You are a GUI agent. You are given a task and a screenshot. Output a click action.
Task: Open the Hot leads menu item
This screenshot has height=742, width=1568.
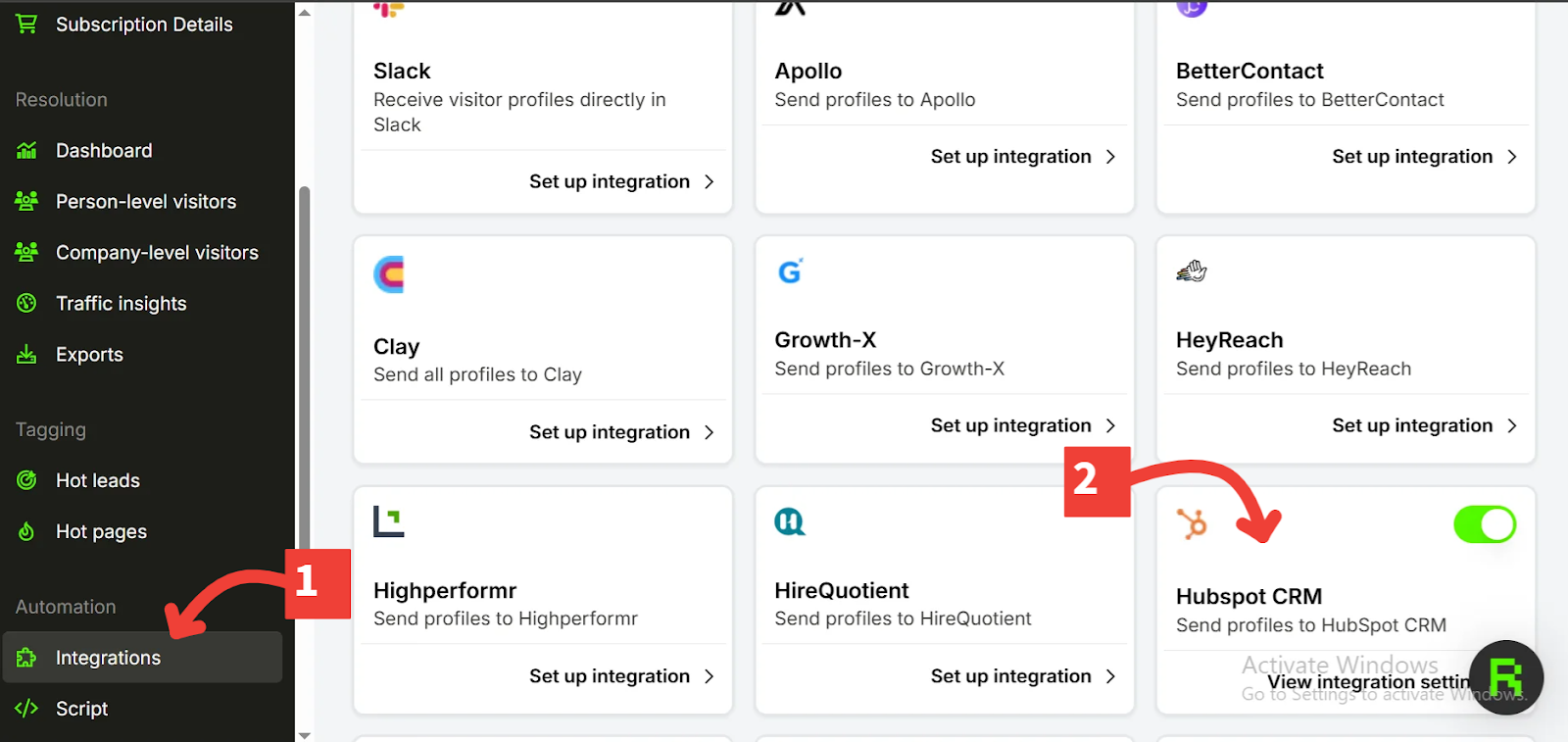point(97,480)
